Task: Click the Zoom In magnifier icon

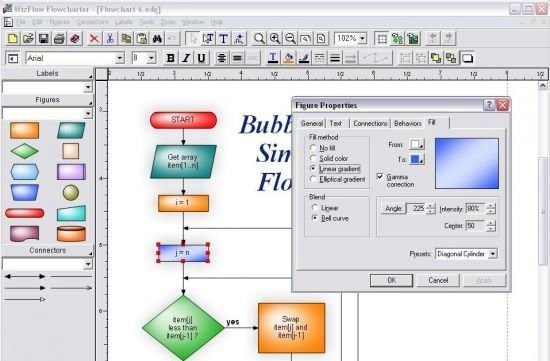Action: (x=275, y=38)
